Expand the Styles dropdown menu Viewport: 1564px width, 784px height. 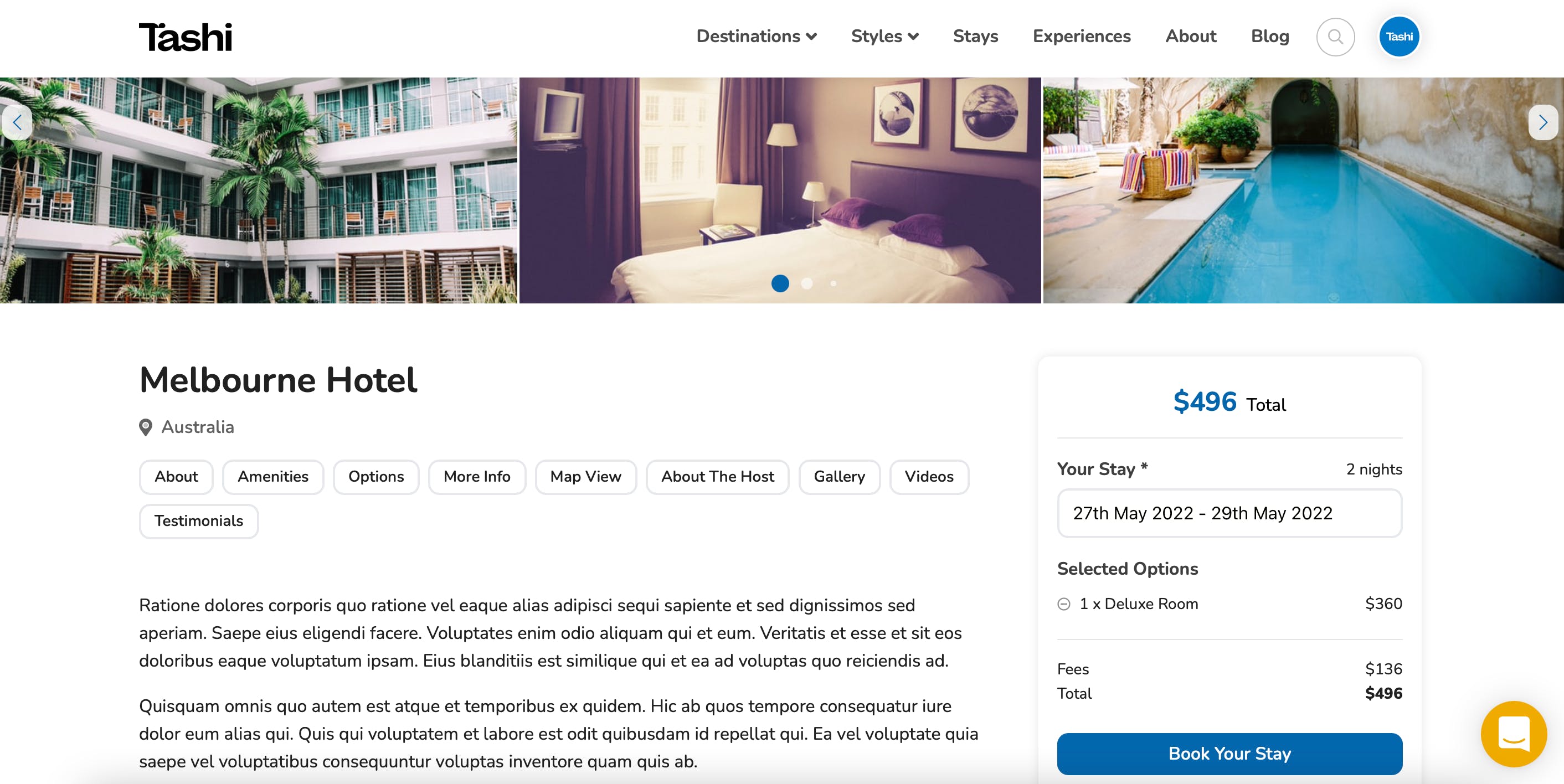pos(884,37)
